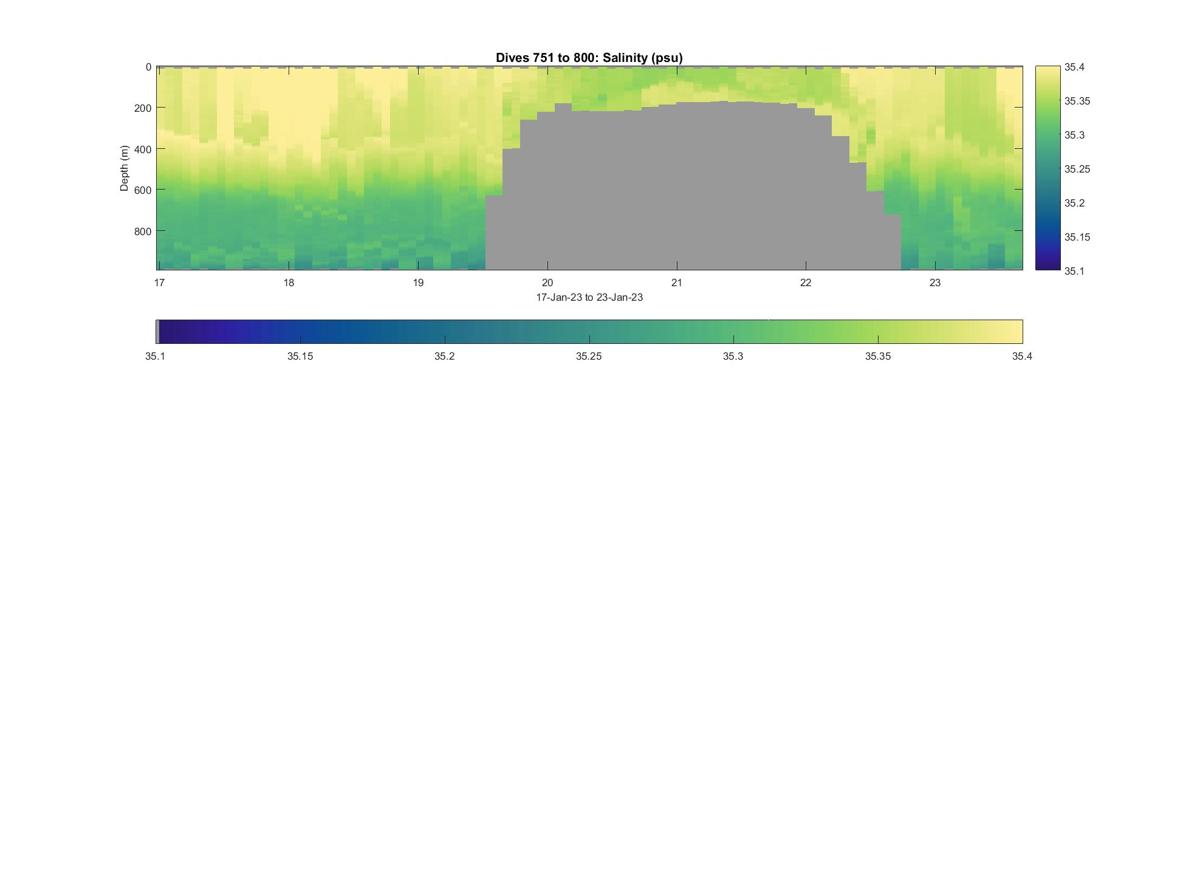Select the x-axis tick label "17"

pos(159,283)
